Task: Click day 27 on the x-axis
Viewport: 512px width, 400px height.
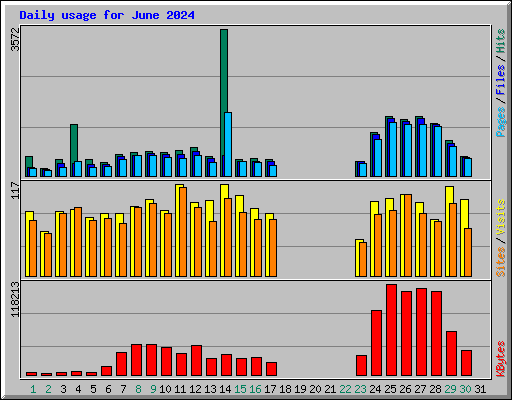Action: click(420, 389)
